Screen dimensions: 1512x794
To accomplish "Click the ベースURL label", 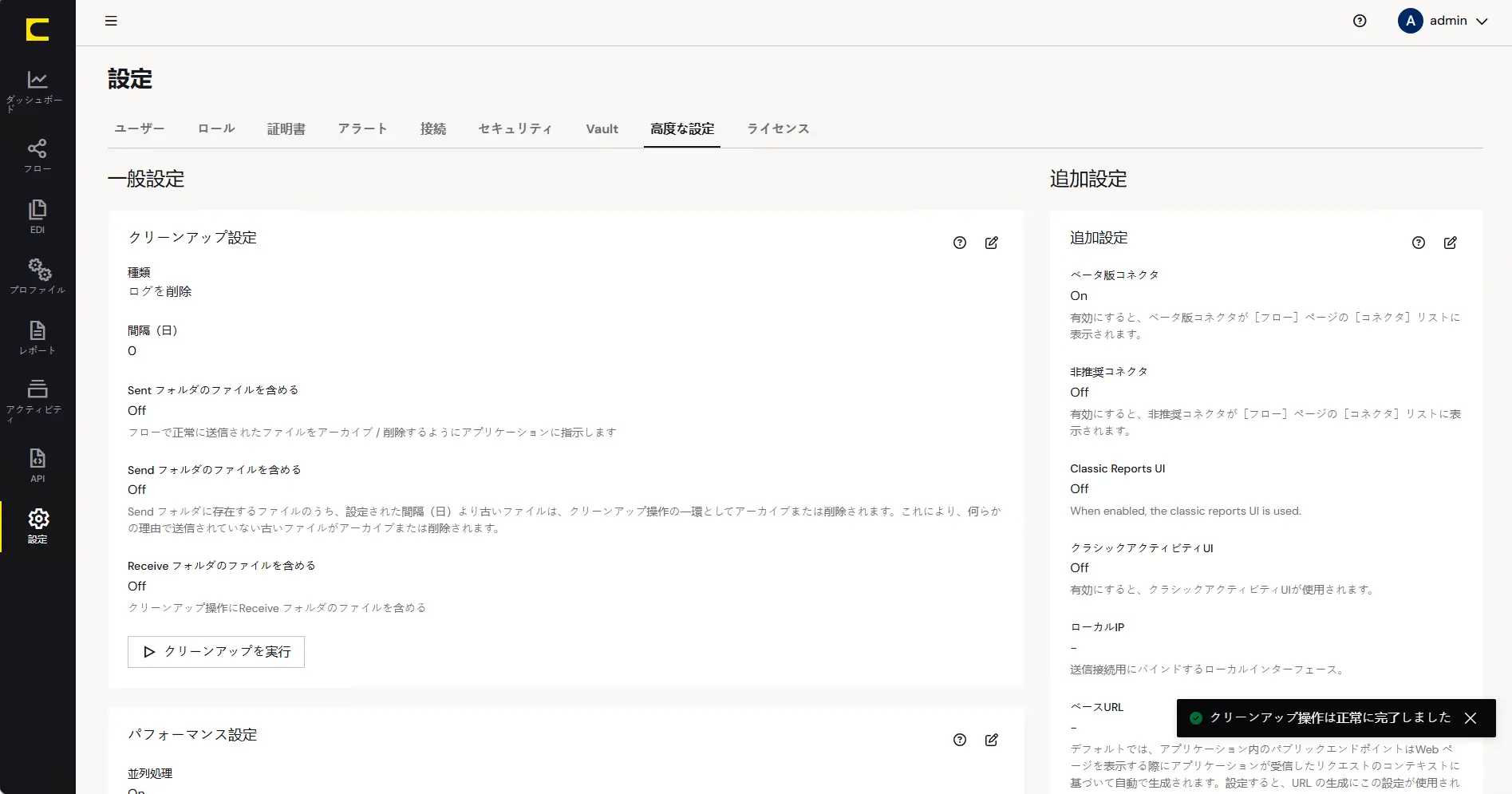I will click(1097, 707).
